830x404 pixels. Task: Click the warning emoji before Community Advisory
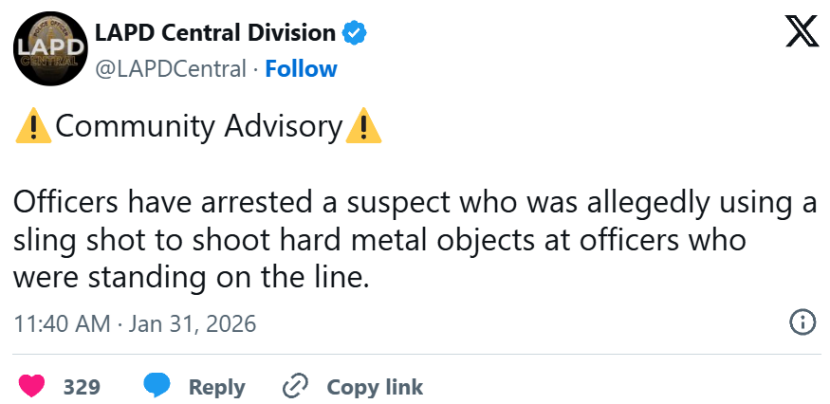coord(34,128)
